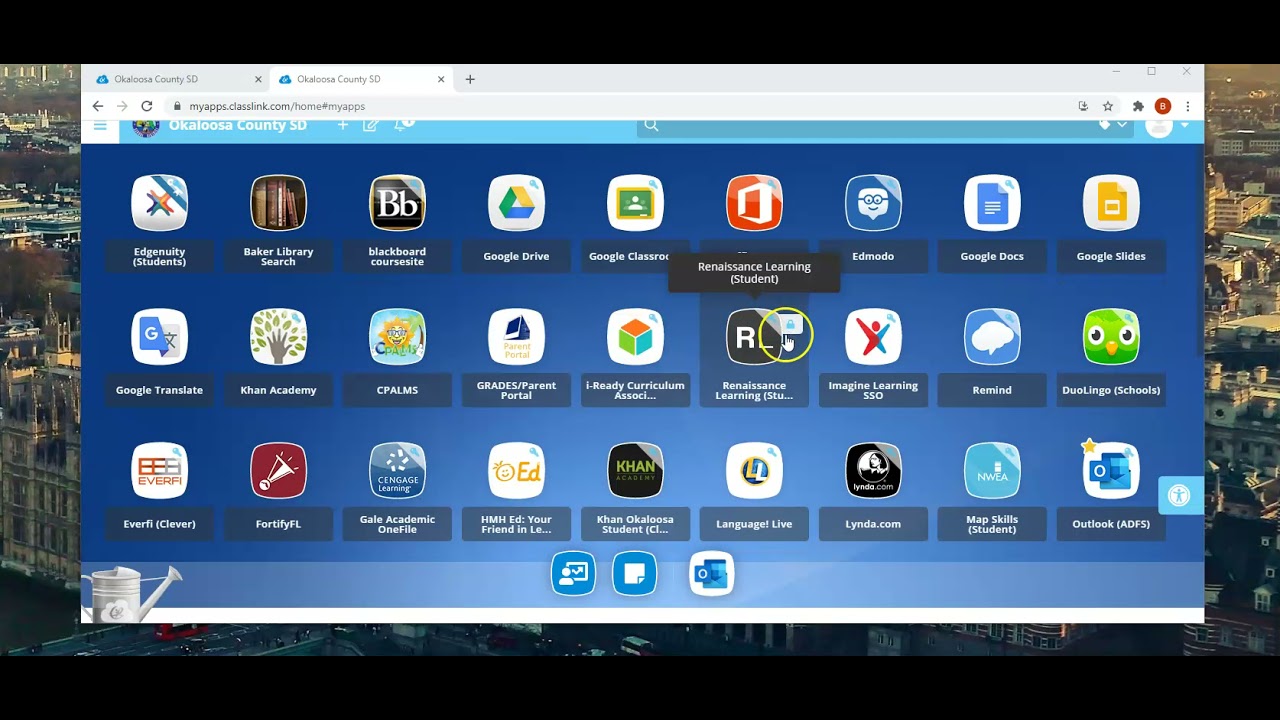Go back in browser history

(98, 106)
